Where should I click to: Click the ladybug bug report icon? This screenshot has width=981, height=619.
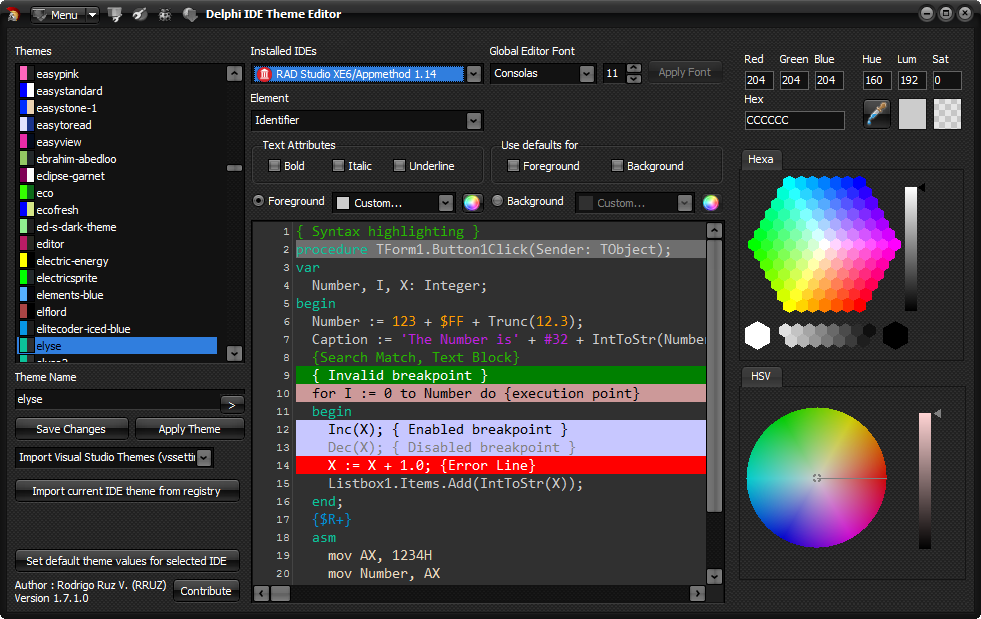tap(165, 14)
